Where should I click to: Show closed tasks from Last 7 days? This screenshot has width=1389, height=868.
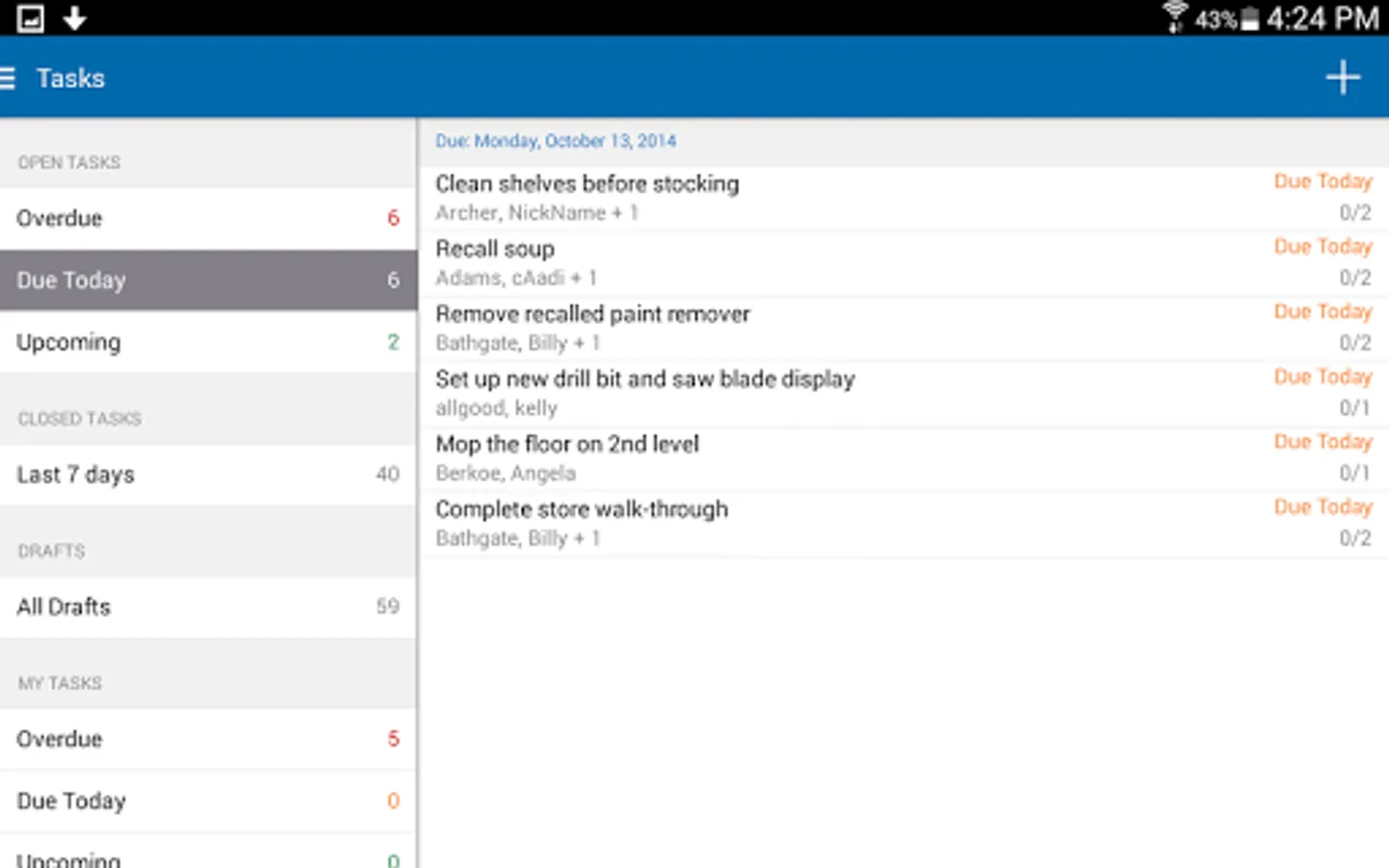[208, 474]
